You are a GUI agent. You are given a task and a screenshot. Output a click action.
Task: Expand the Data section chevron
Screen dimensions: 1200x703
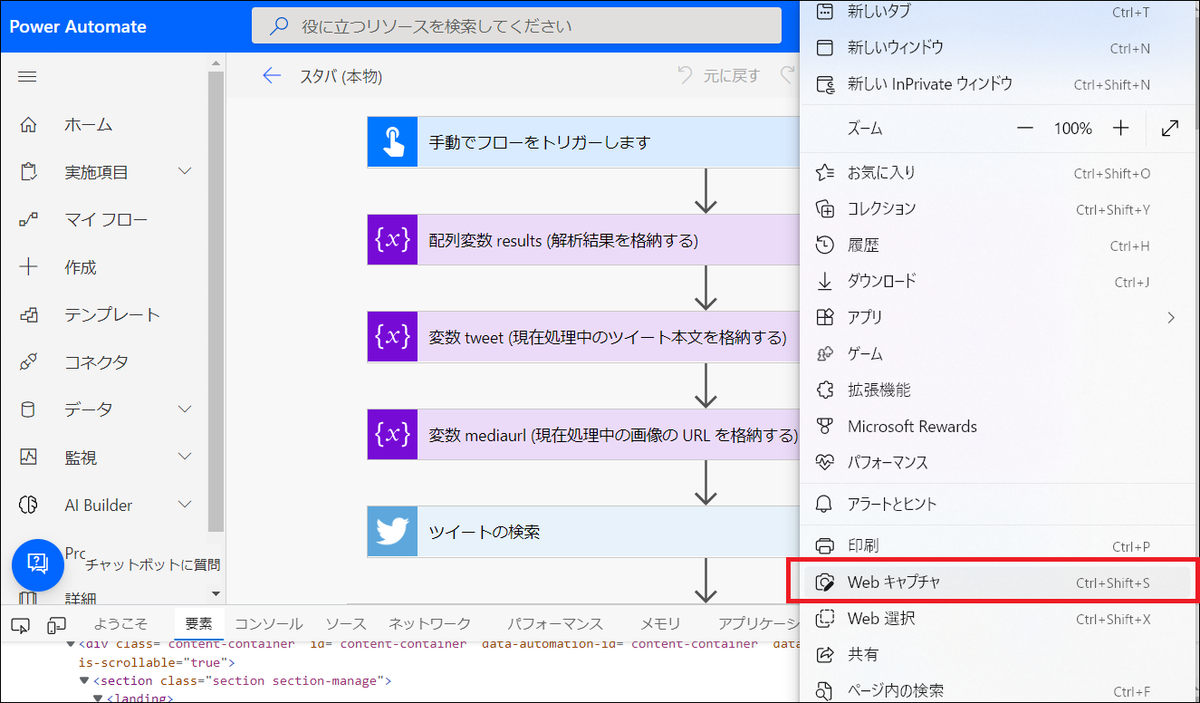tap(185, 409)
